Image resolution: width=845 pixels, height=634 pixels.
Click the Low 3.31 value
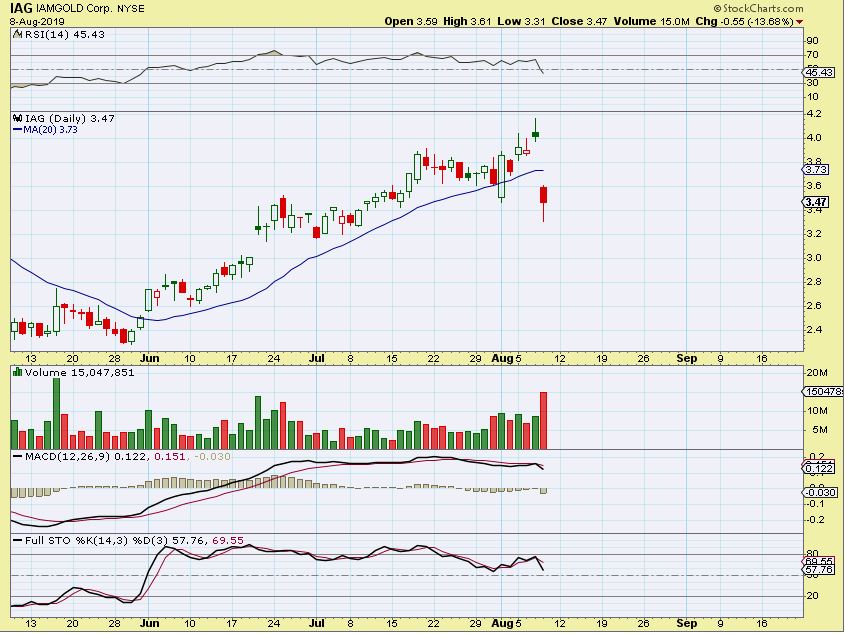coord(521,22)
